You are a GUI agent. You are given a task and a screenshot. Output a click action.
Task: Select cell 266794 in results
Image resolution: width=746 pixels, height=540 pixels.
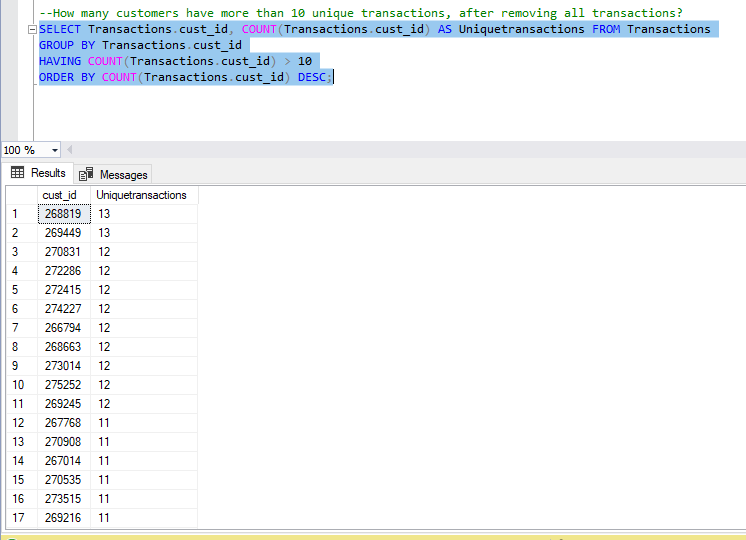tap(64, 328)
